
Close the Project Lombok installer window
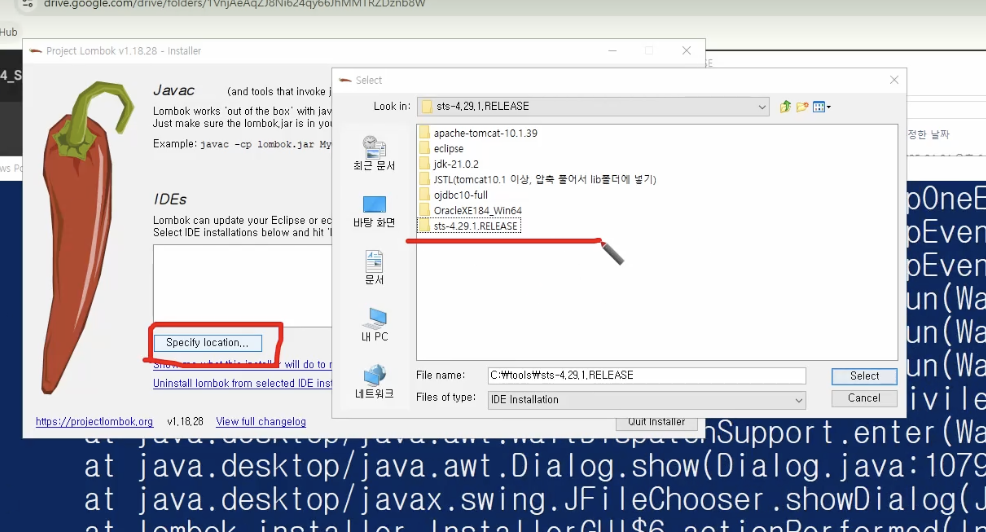pos(686,51)
